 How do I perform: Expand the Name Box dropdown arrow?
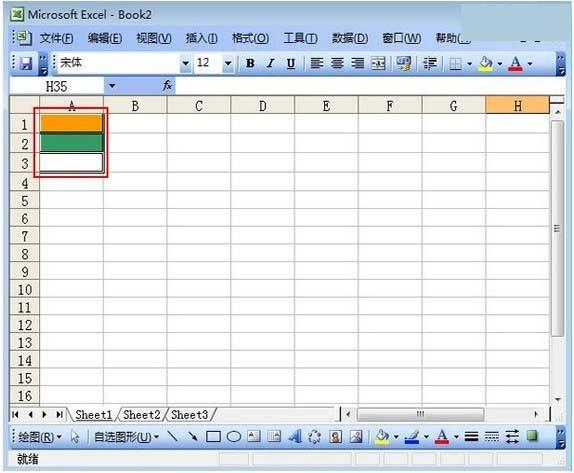[112, 86]
